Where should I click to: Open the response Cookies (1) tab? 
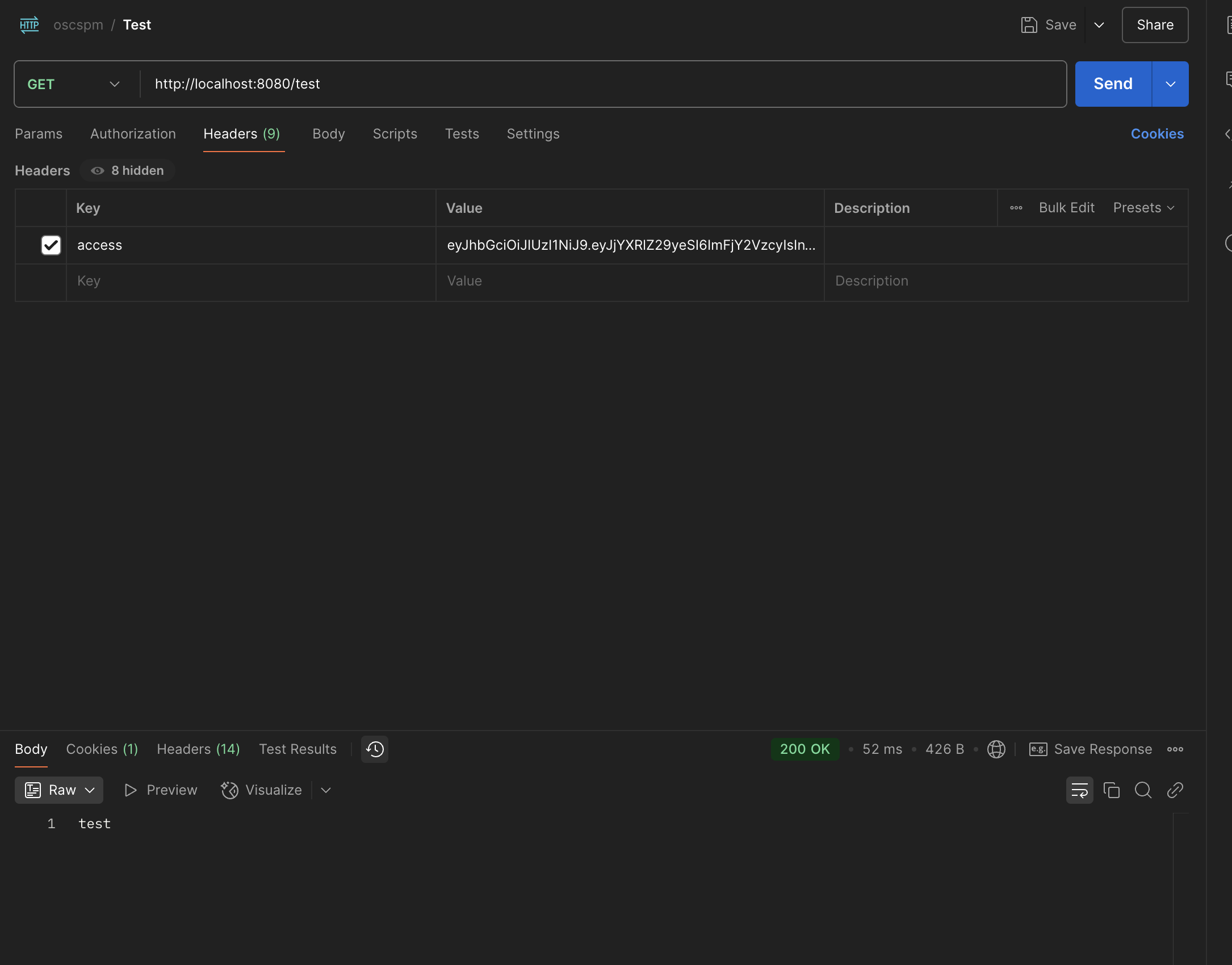(102, 749)
